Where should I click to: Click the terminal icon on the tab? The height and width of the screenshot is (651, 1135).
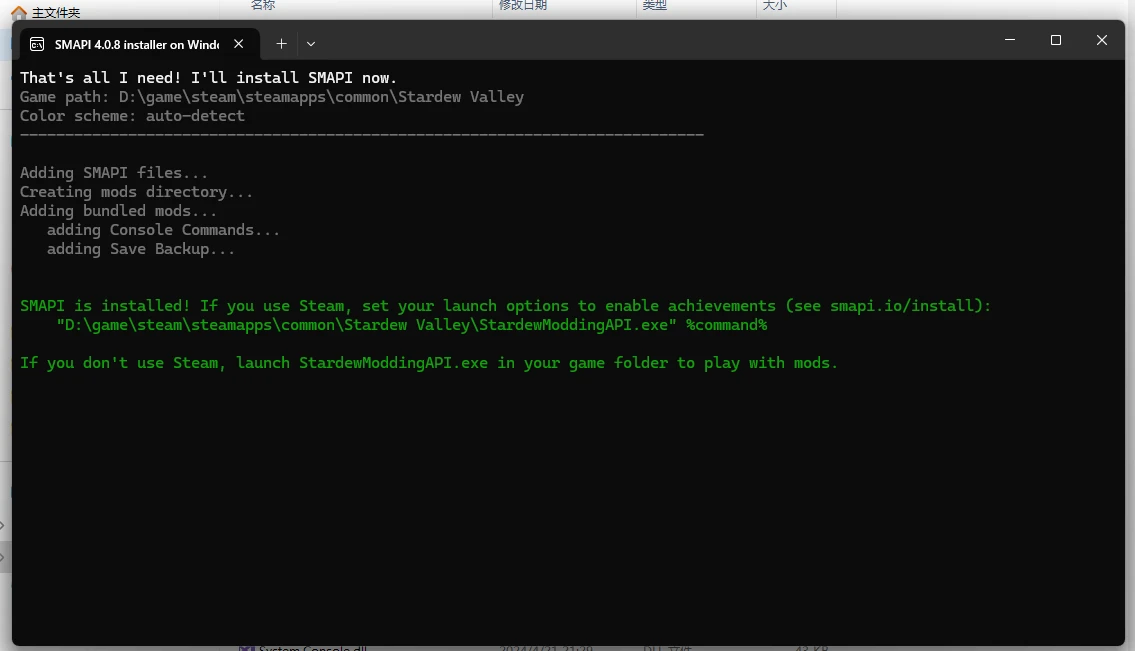[37, 45]
